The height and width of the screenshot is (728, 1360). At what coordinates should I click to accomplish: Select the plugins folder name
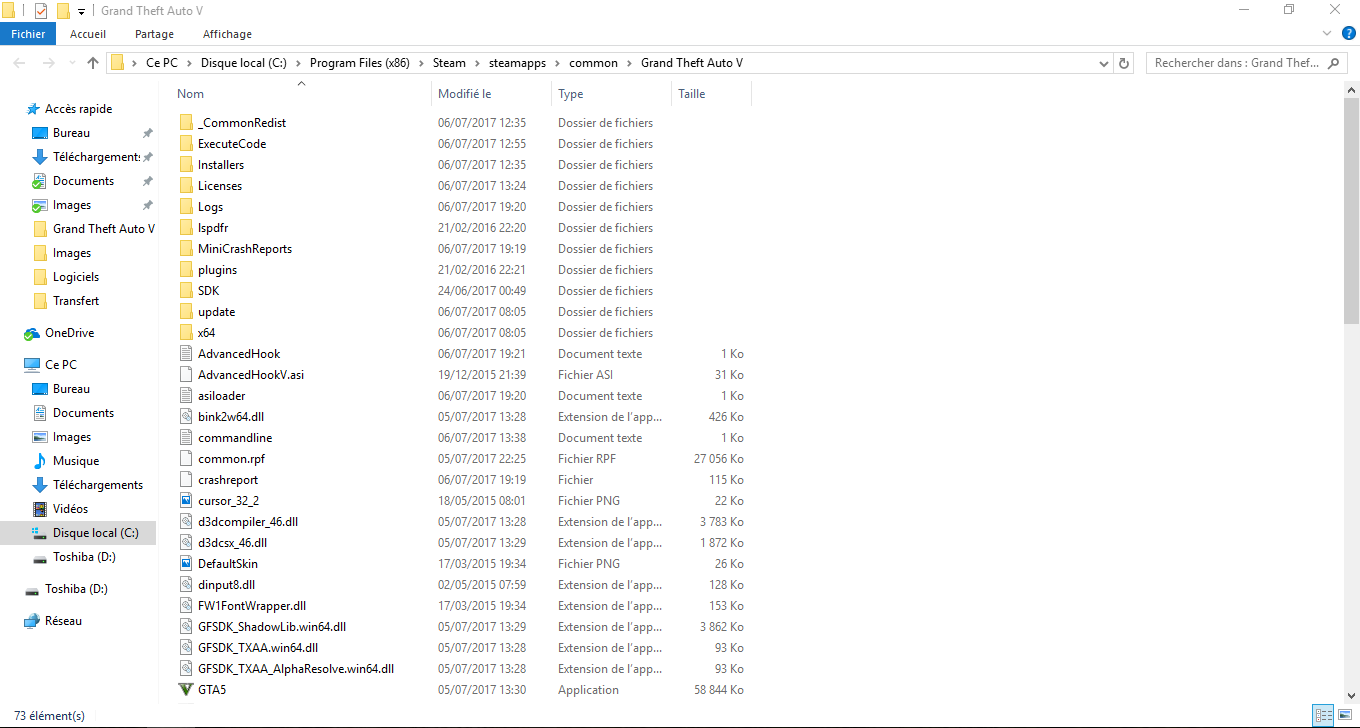[x=217, y=270]
